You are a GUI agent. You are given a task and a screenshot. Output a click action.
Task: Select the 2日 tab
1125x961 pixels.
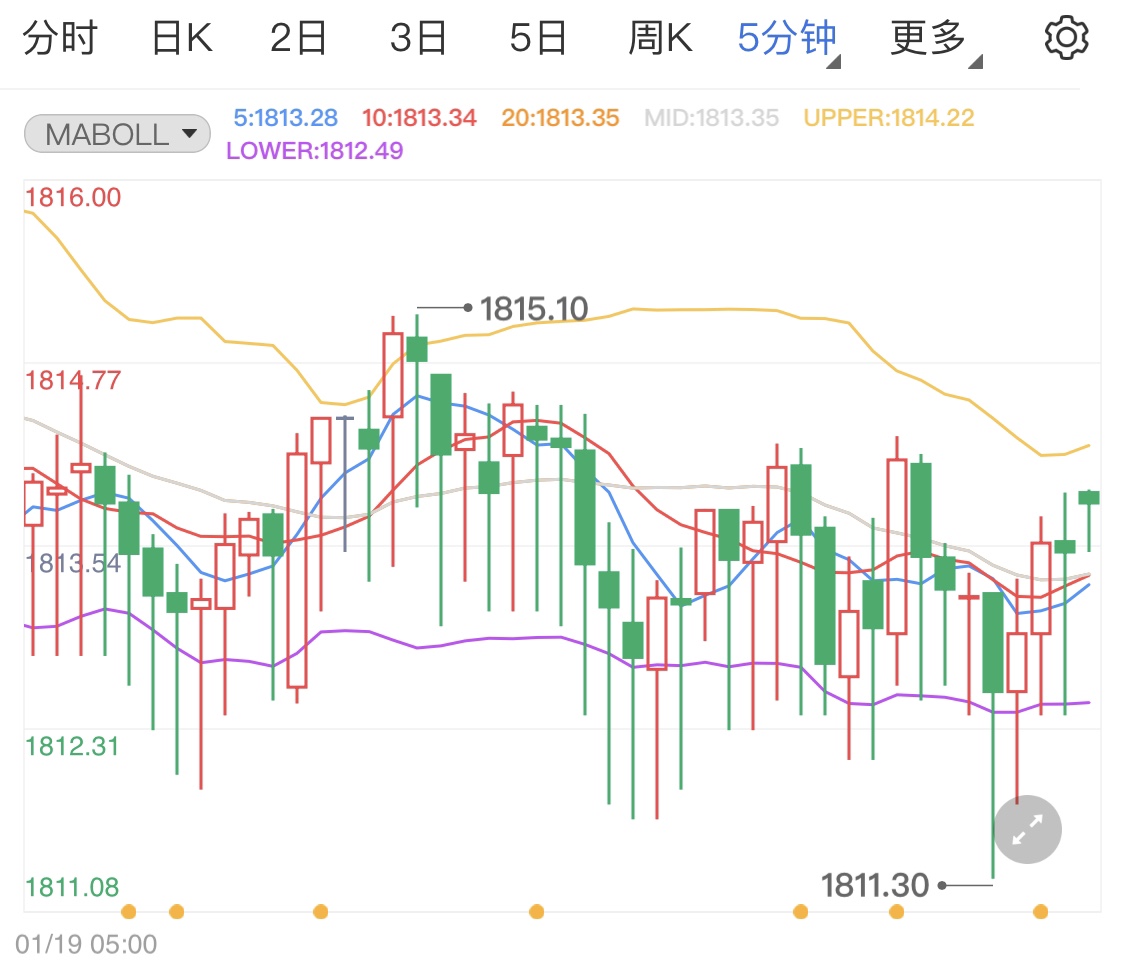[x=298, y=38]
